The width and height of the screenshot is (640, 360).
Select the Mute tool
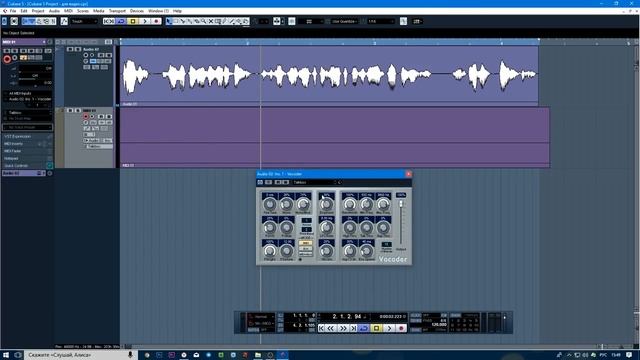(211, 21)
